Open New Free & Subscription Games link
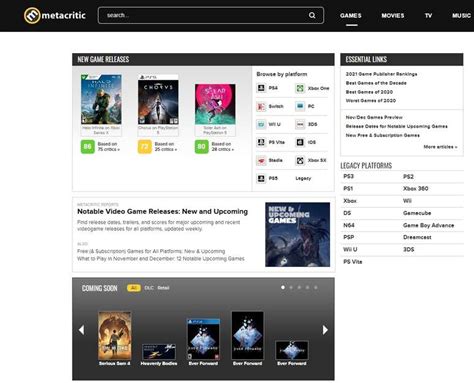The image size is (474, 383). pos(383,135)
